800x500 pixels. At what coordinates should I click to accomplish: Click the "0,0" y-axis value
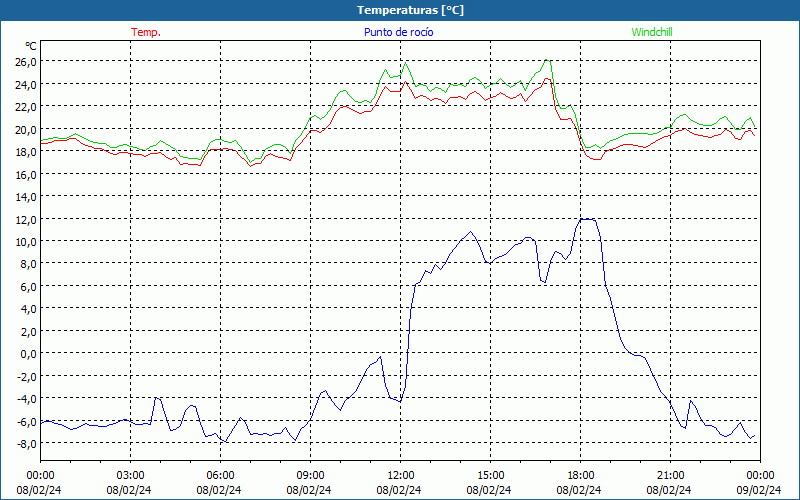pos(29,354)
